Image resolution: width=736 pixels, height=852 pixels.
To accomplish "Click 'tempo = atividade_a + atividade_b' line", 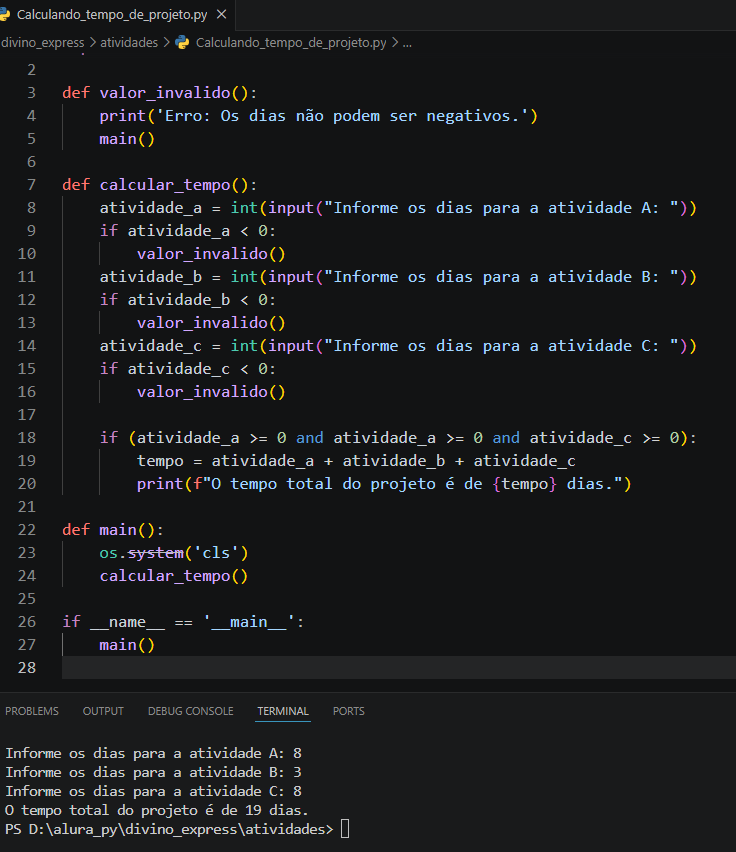I will click(x=356, y=461).
